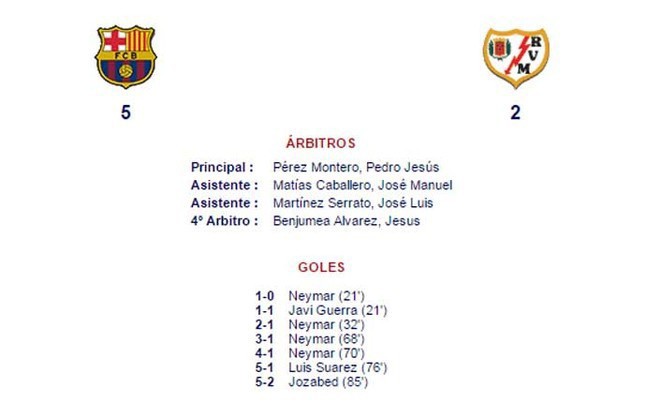Select the GOLES section heading
Viewport: 646px width, 403px height.
321,268
